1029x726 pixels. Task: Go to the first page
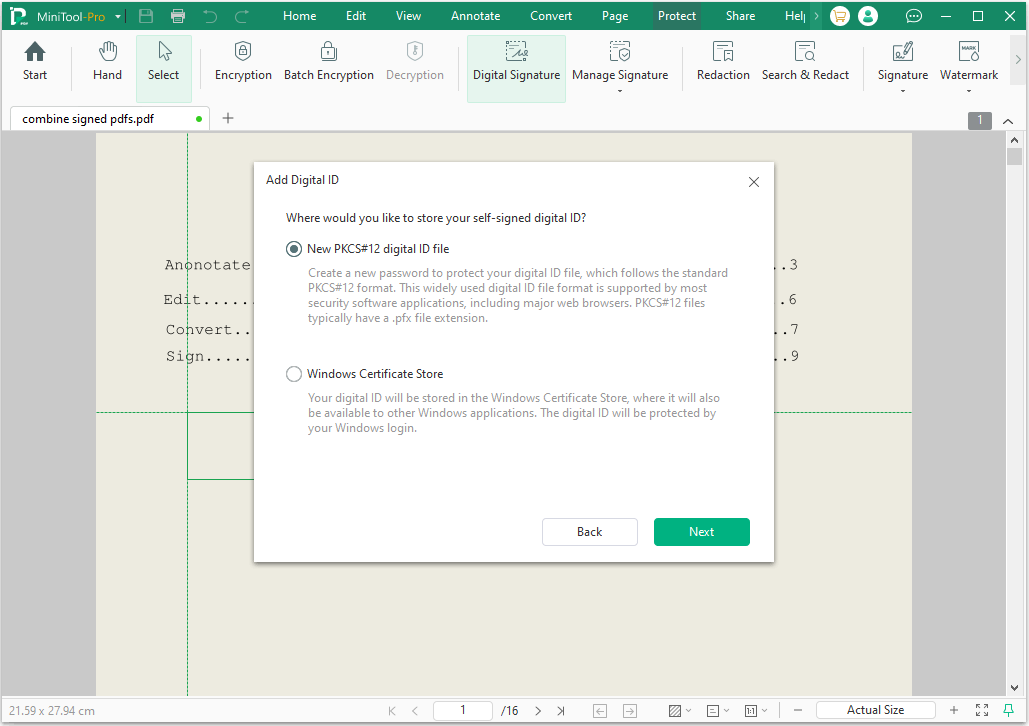pos(392,710)
